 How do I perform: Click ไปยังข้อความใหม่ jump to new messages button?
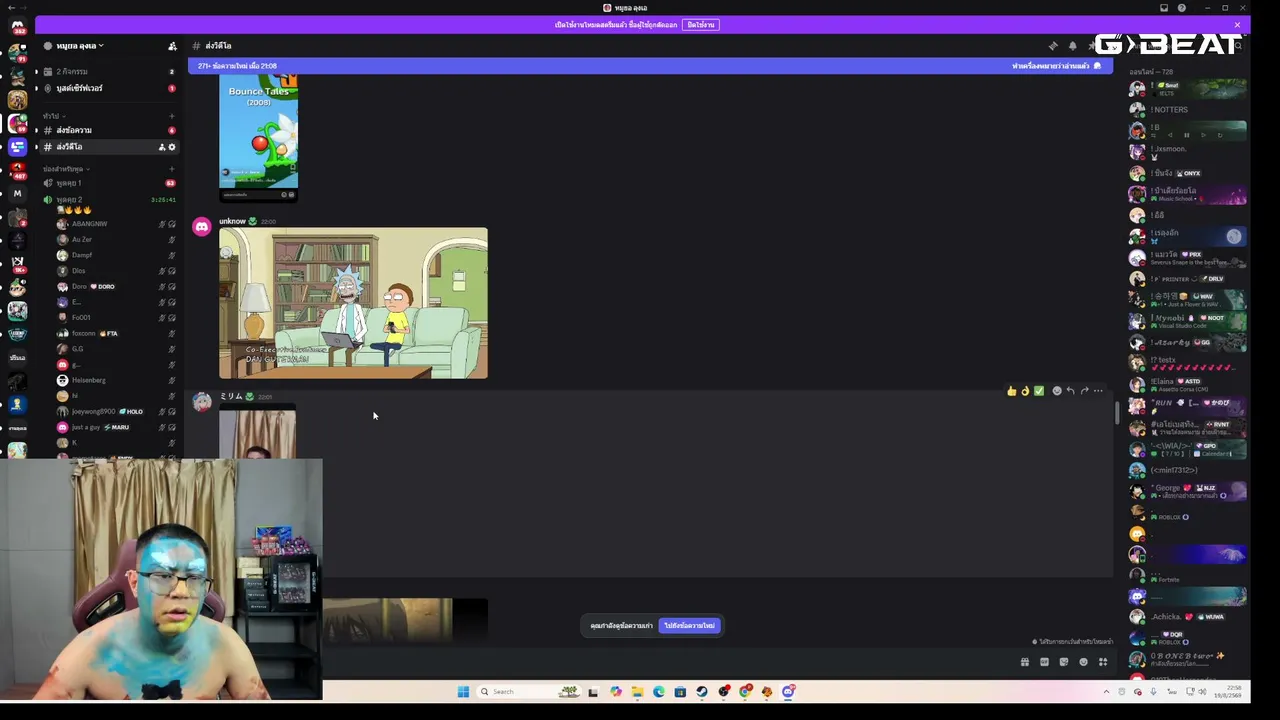690,626
